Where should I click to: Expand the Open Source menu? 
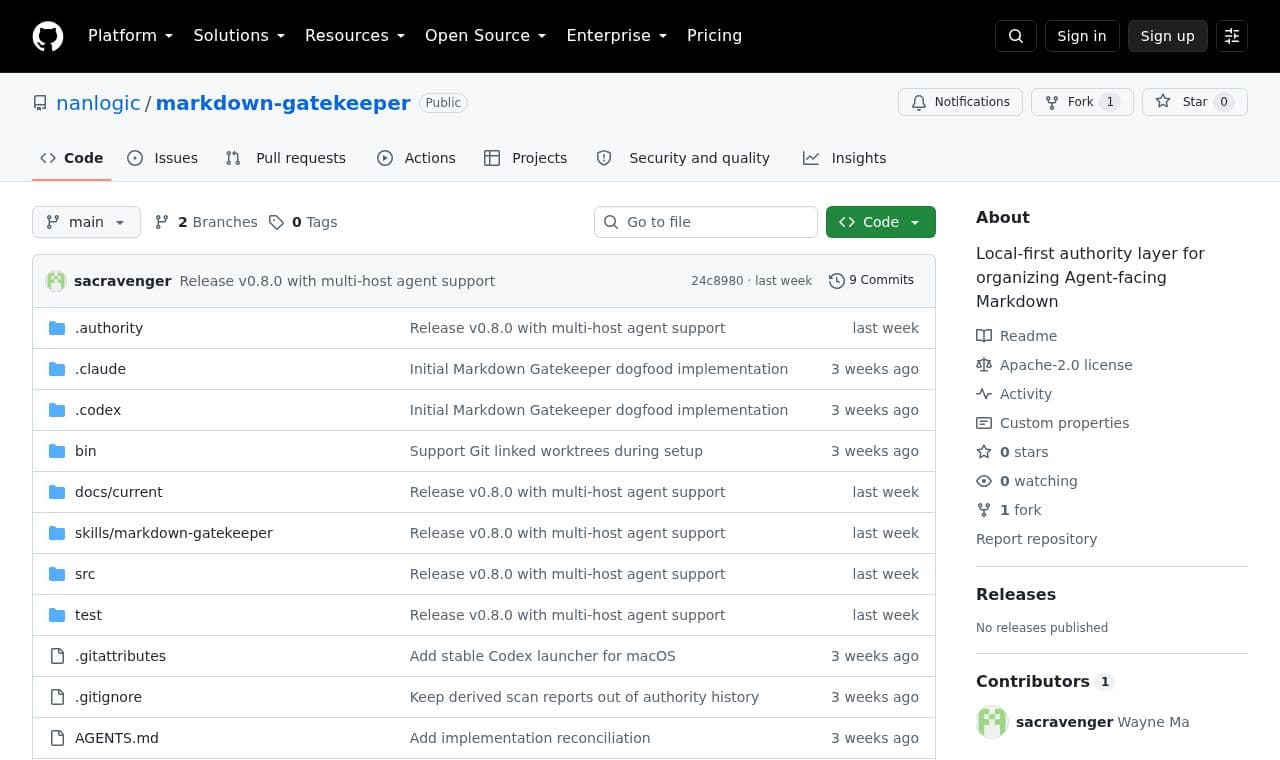pos(486,36)
